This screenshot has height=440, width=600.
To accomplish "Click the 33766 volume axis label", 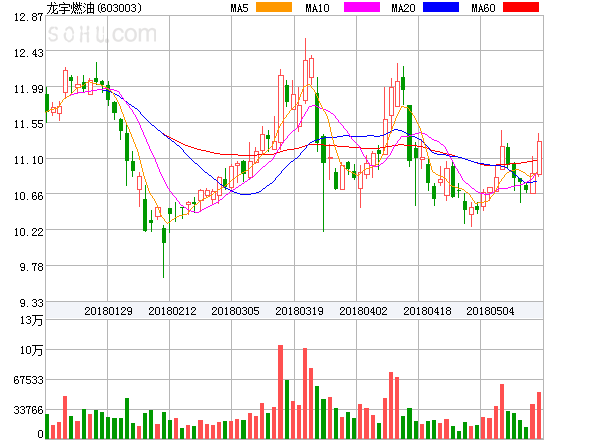I will tap(29, 410).
